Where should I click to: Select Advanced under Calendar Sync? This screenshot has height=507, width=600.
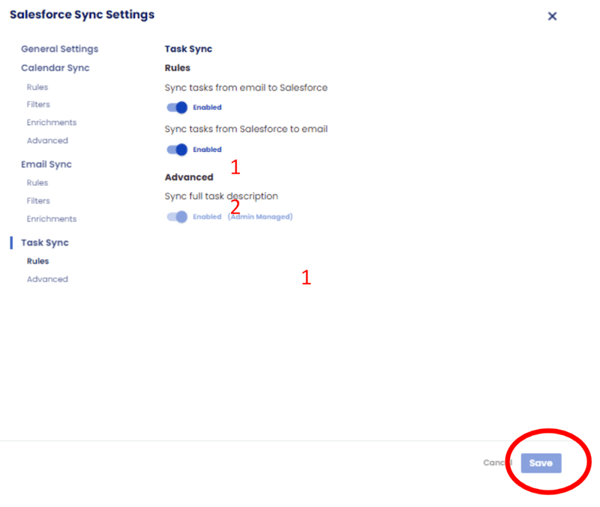tap(47, 140)
